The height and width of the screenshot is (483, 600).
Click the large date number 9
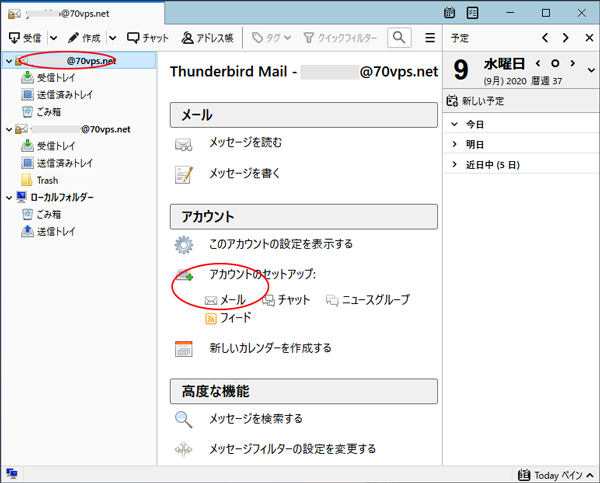pos(461,70)
